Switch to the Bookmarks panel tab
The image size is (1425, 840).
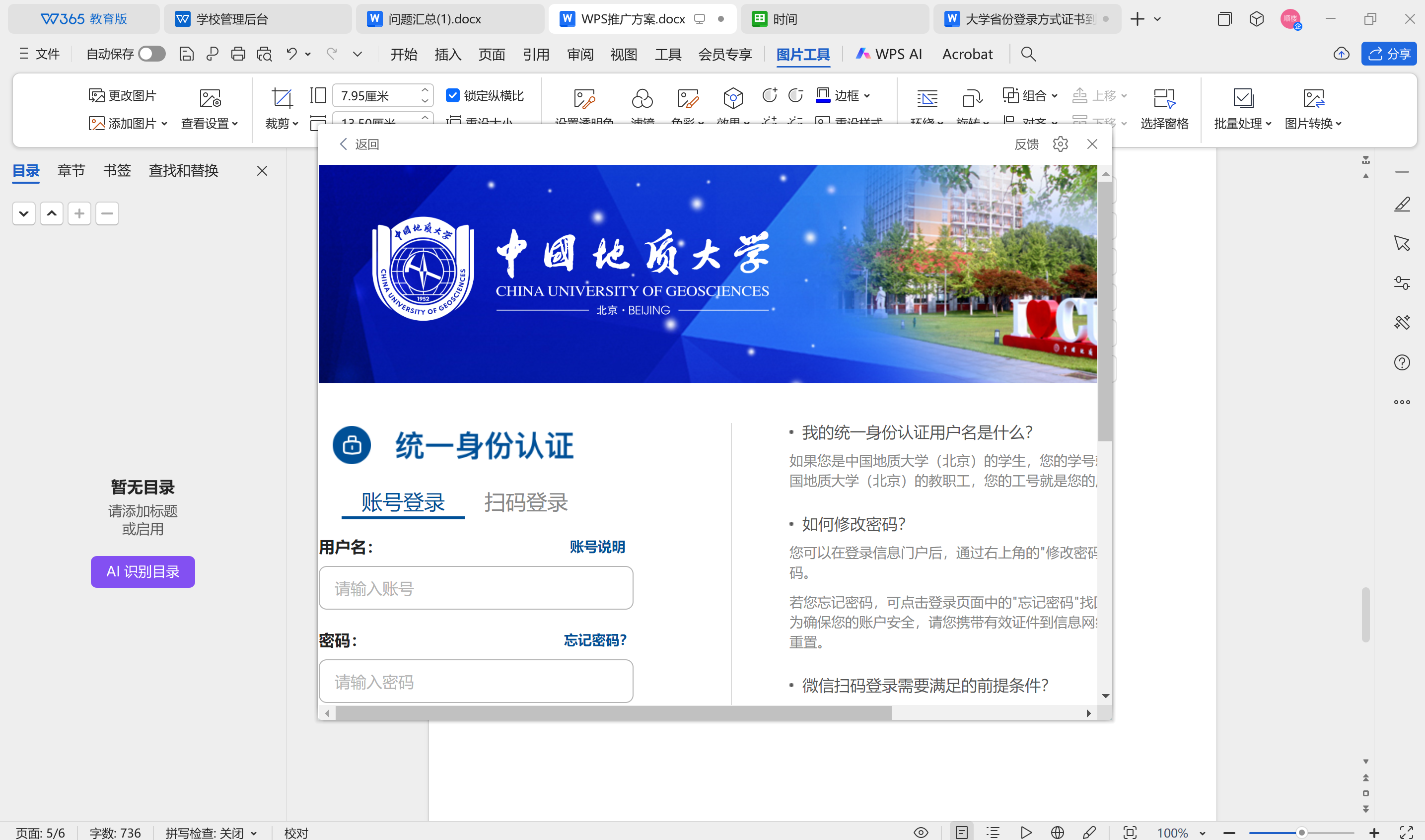117,170
